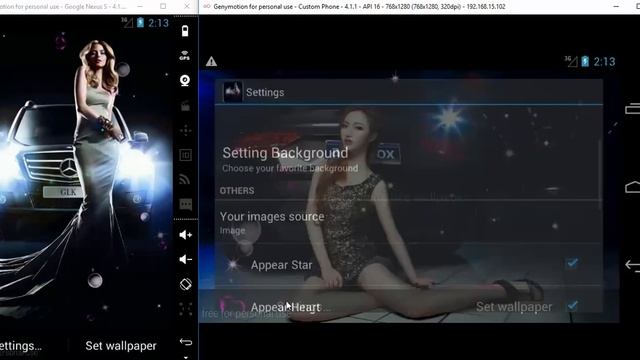The width and height of the screenshot is (640, 360).
Task: Click the 2:13 clock on Nexus 5 screen
Action: [x=158, y=23]
